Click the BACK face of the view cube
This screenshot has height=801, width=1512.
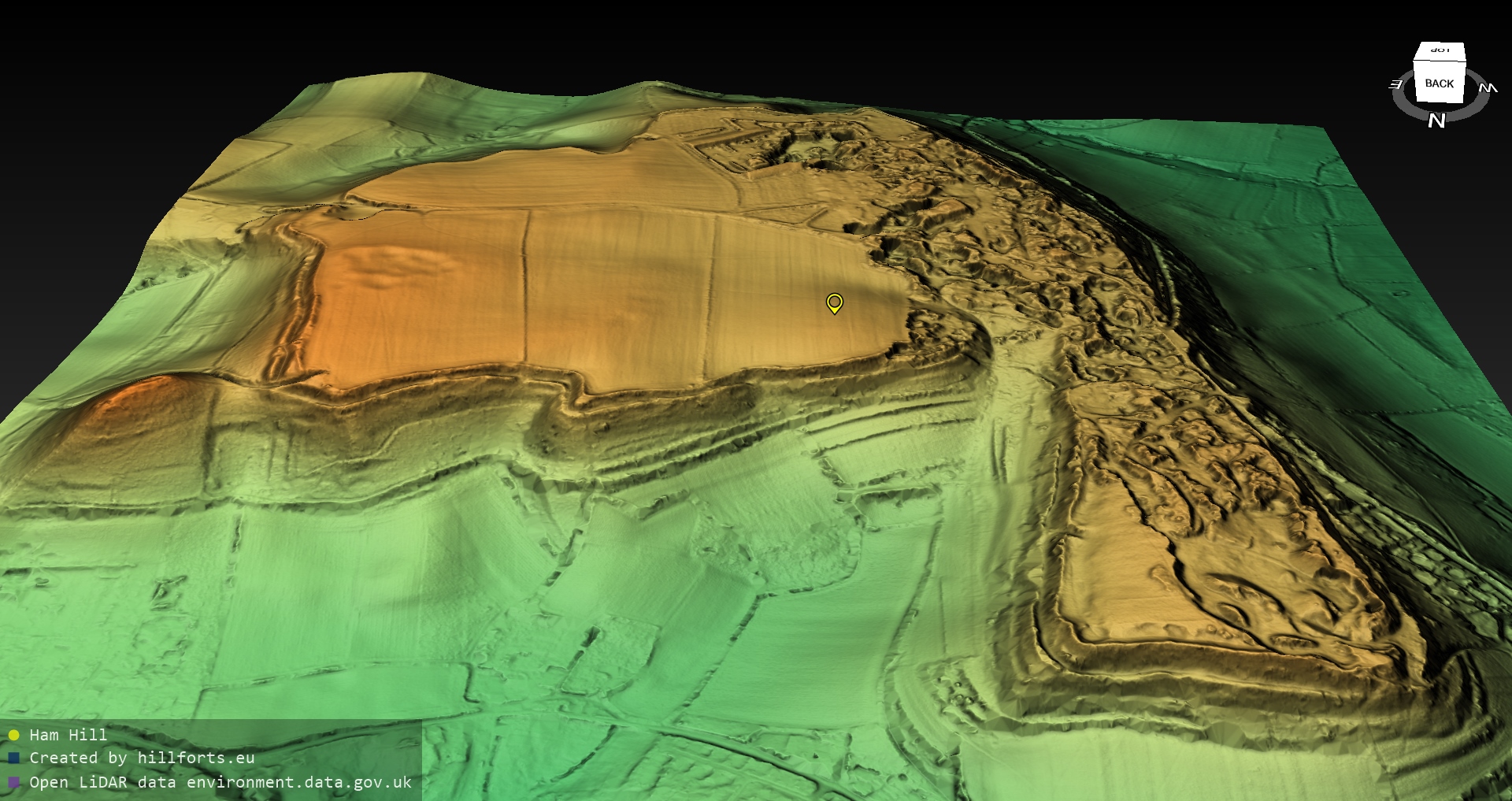pos(1439,83)
